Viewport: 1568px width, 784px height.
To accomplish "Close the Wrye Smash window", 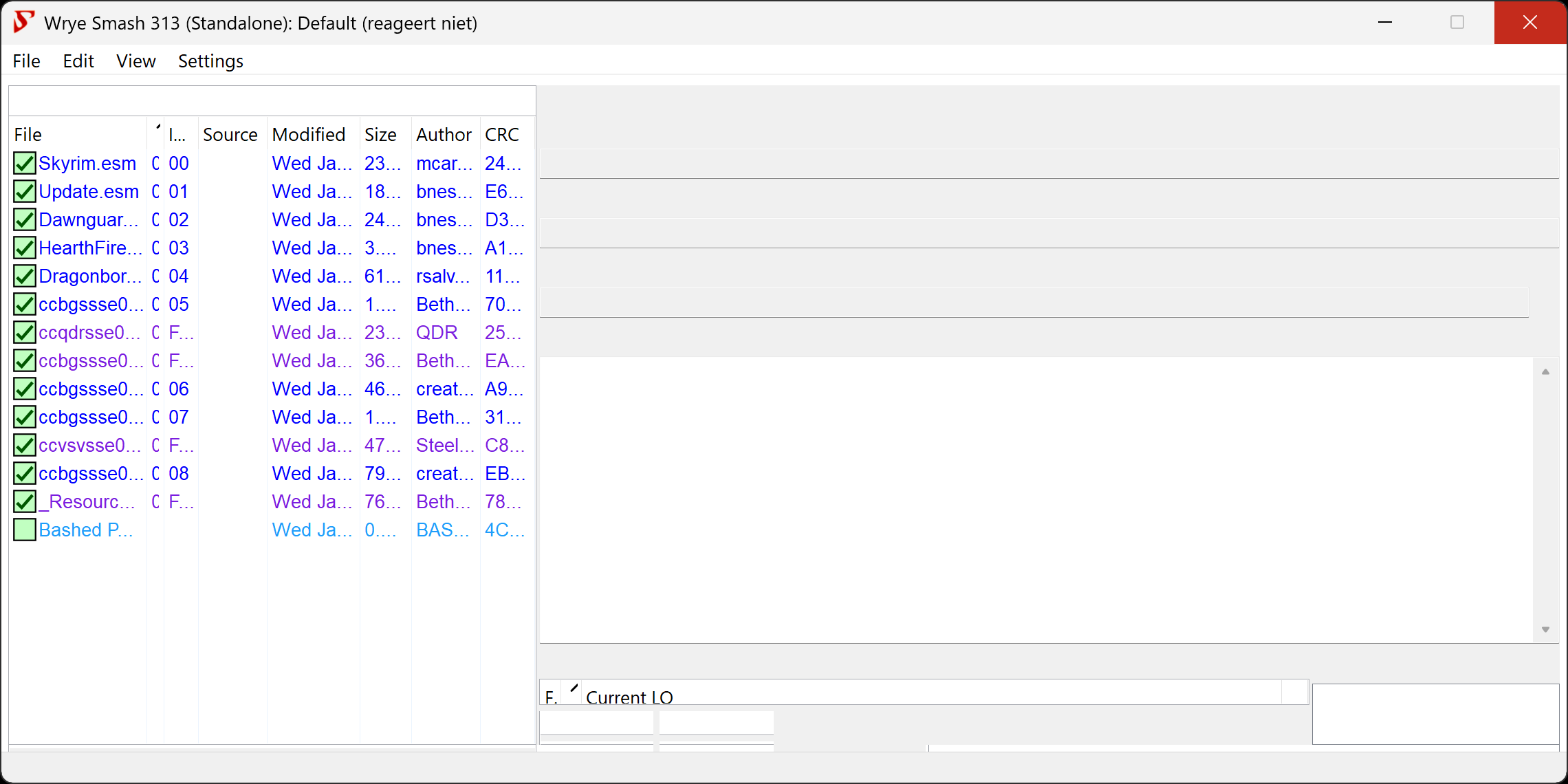I will [1529, 23].
